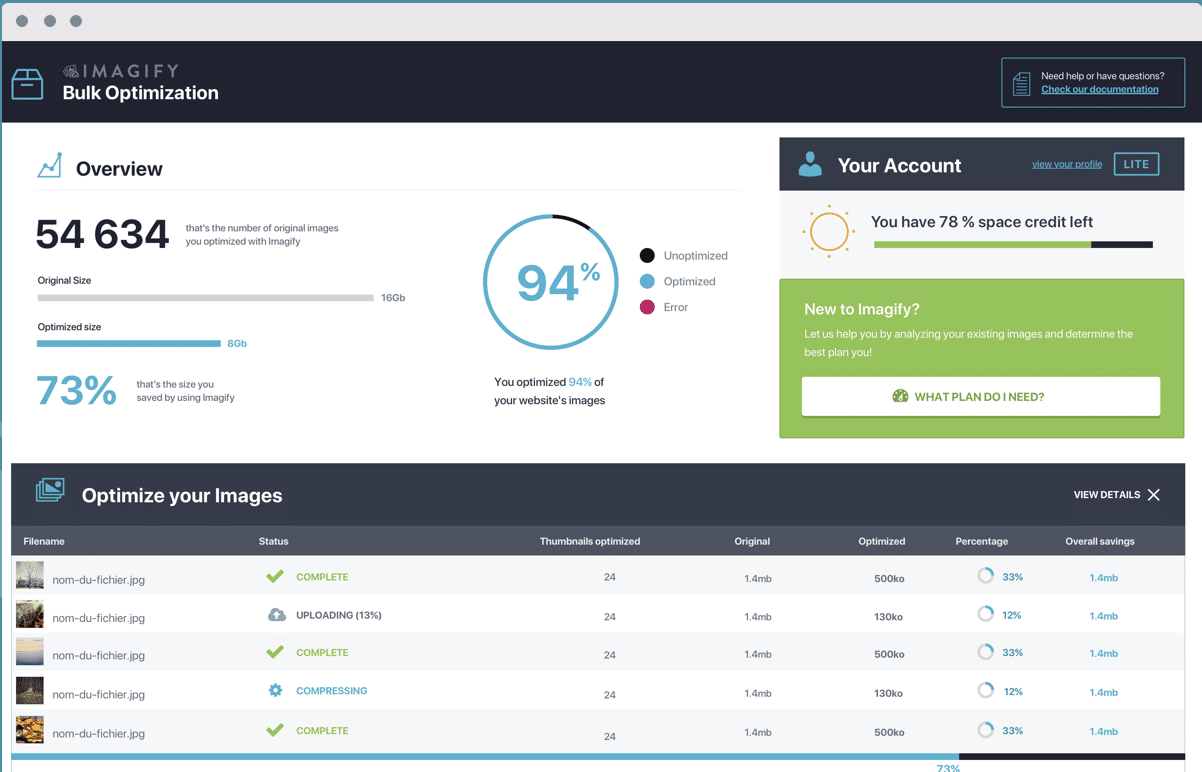Click the Optimized blue legend dot
Viewport: 1202px width, 772px height.
click(647, 282)
